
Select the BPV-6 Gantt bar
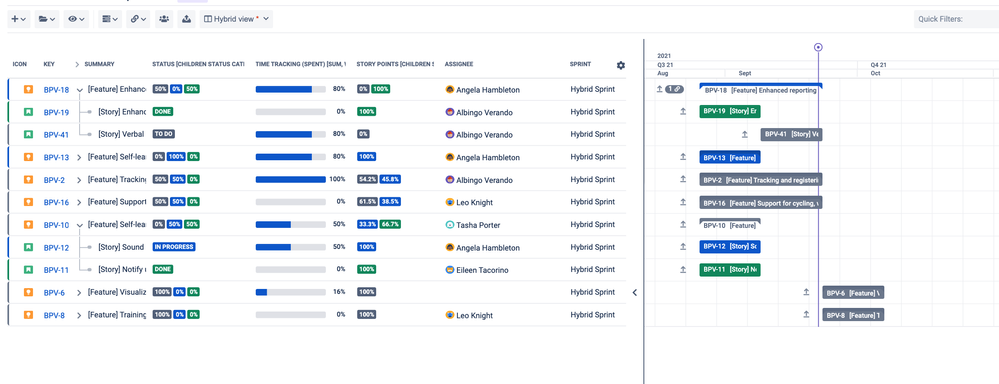[x=853, y=293]
